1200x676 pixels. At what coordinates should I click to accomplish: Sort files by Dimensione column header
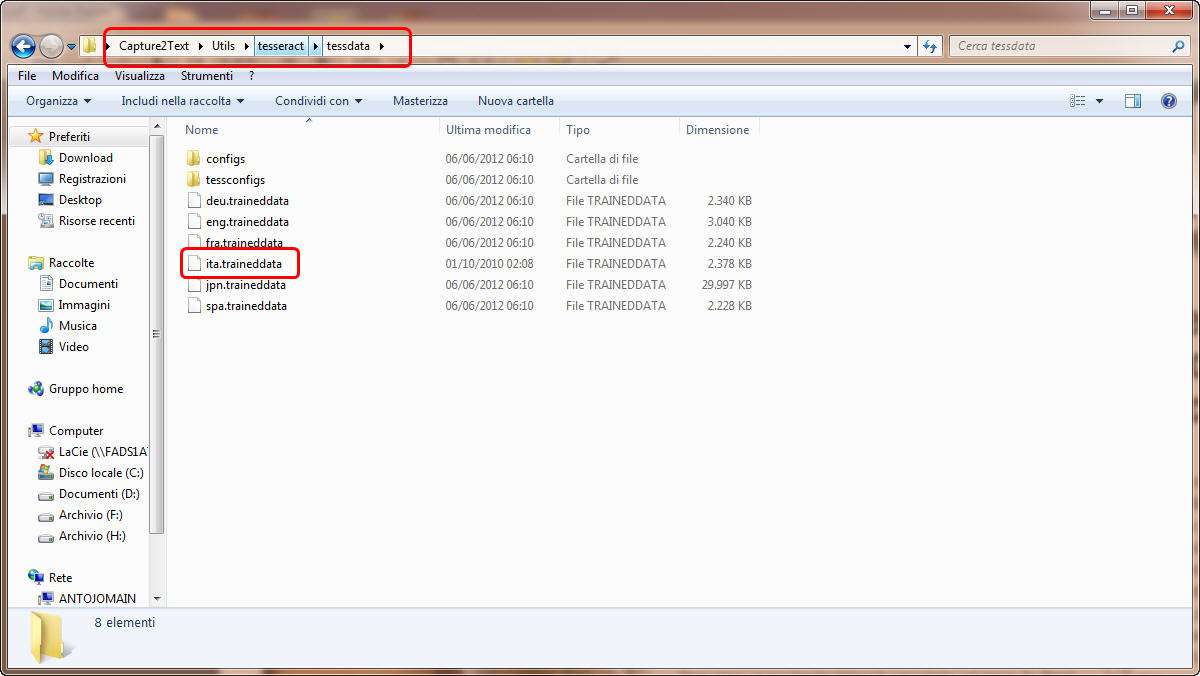point(717,130)
